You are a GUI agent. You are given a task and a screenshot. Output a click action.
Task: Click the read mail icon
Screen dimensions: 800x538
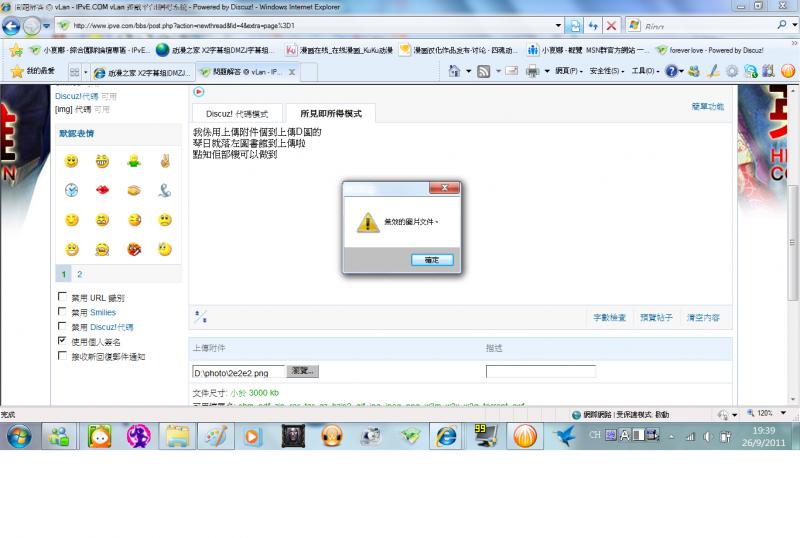tap(512, 71)
